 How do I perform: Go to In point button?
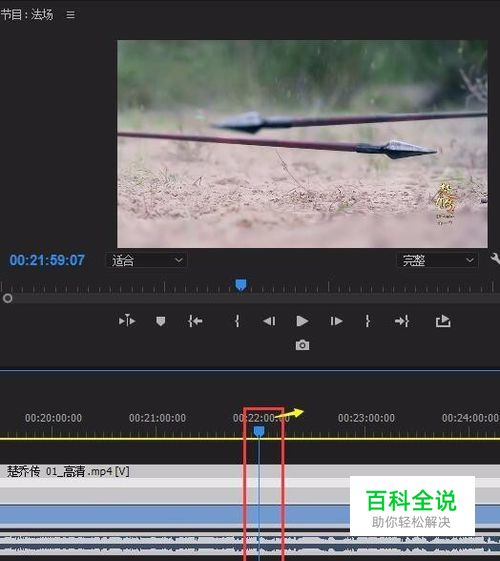[x=195, y=321]
